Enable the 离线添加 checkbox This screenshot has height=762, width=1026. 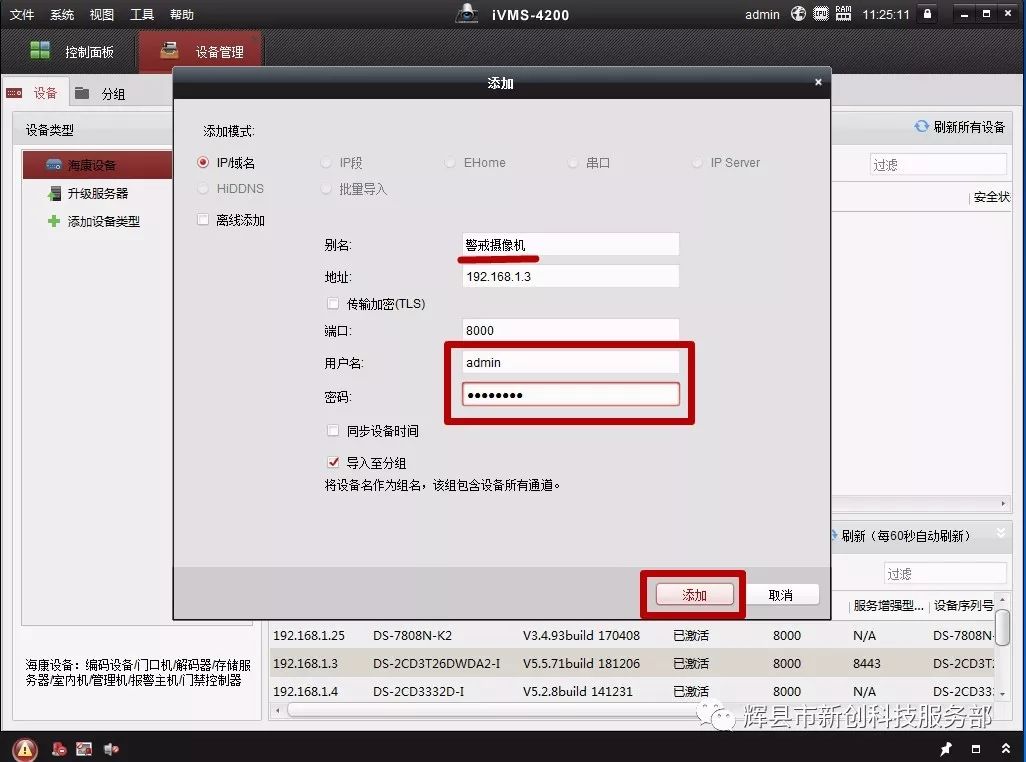click(x=203, y=220)
